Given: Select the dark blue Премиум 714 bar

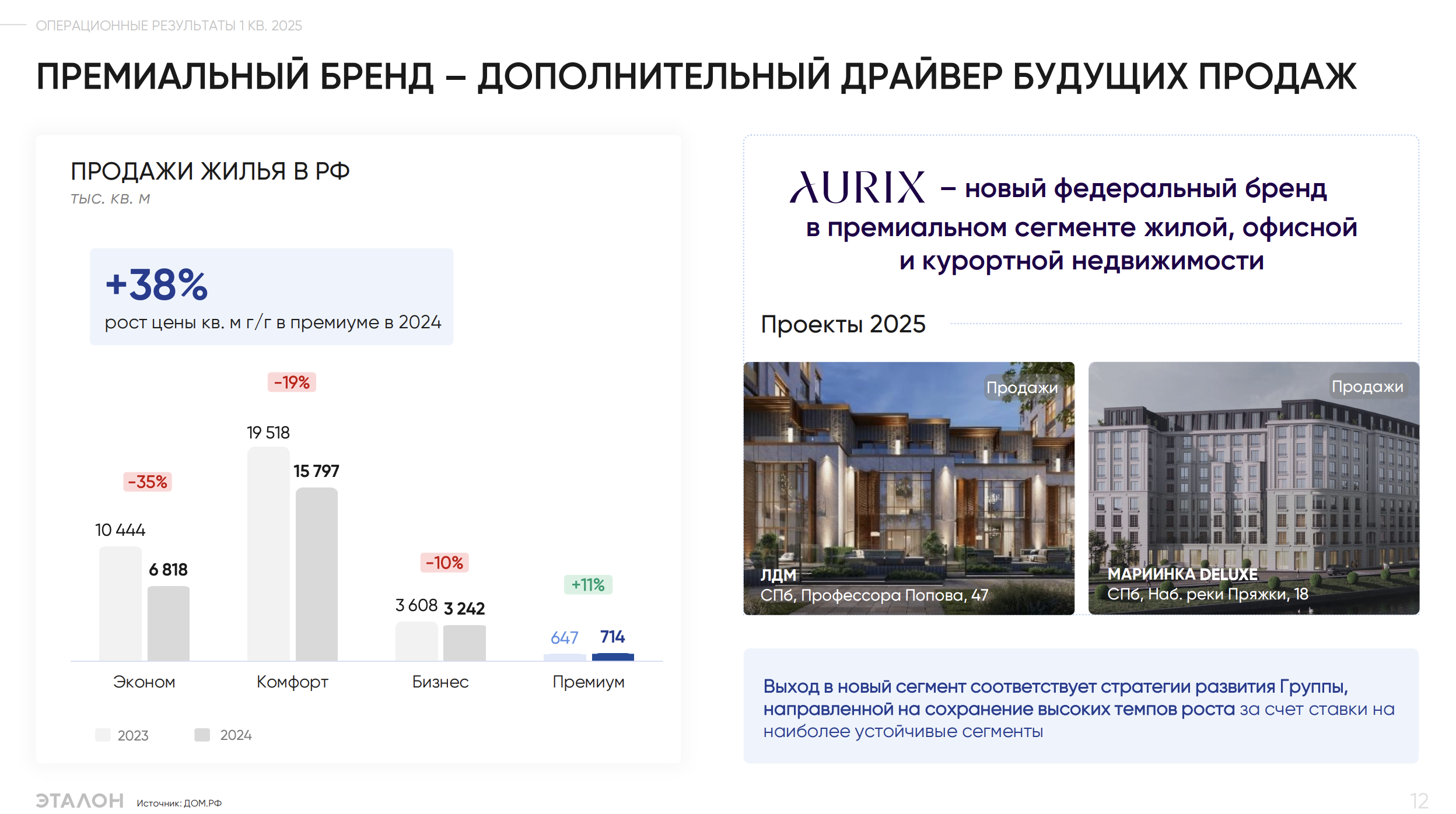Looking at the screenshot, I should click(x=612, y=658).
